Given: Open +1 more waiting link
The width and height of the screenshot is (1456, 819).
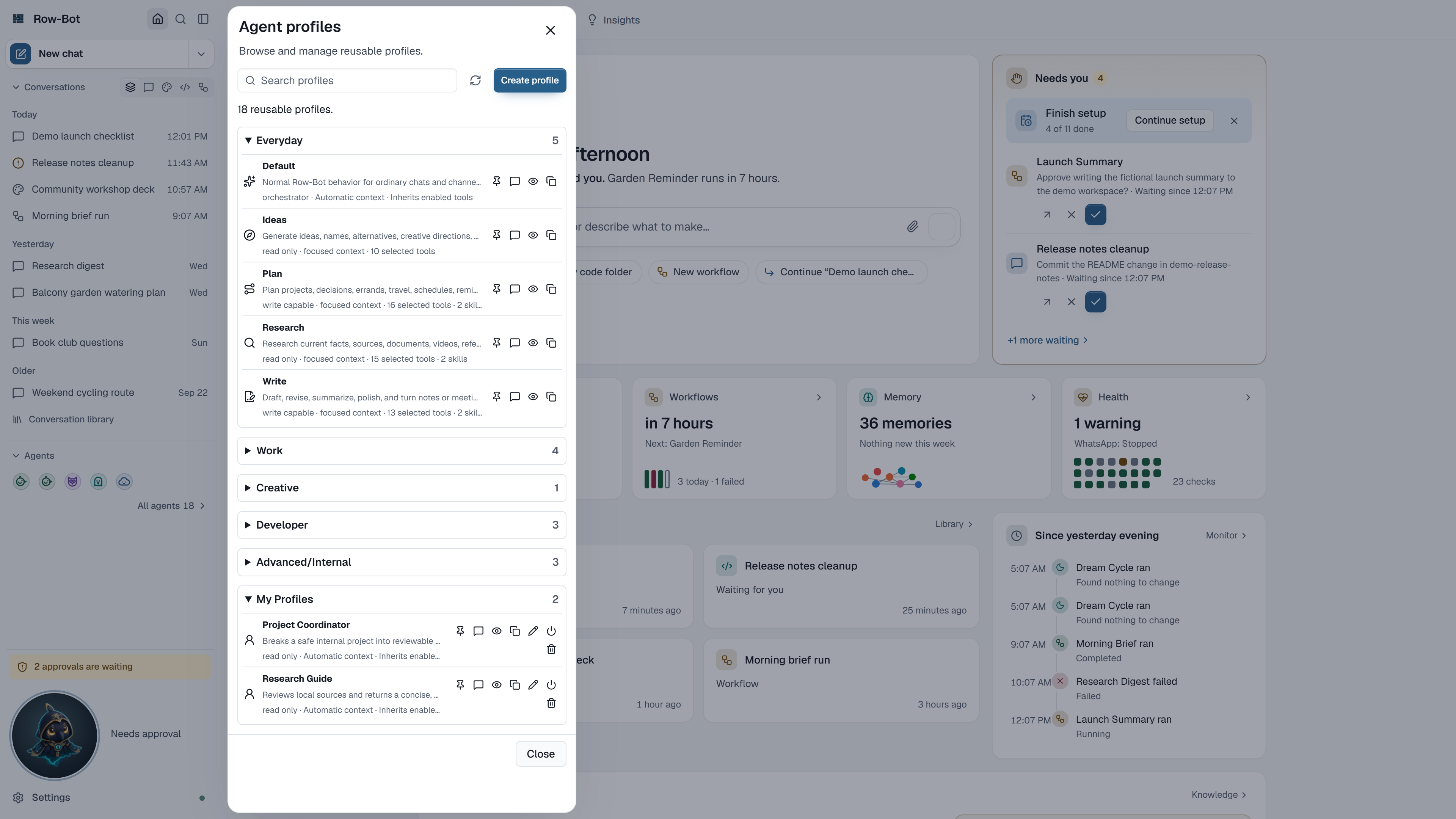Looking at the screenshot, I should [1047, 340].
